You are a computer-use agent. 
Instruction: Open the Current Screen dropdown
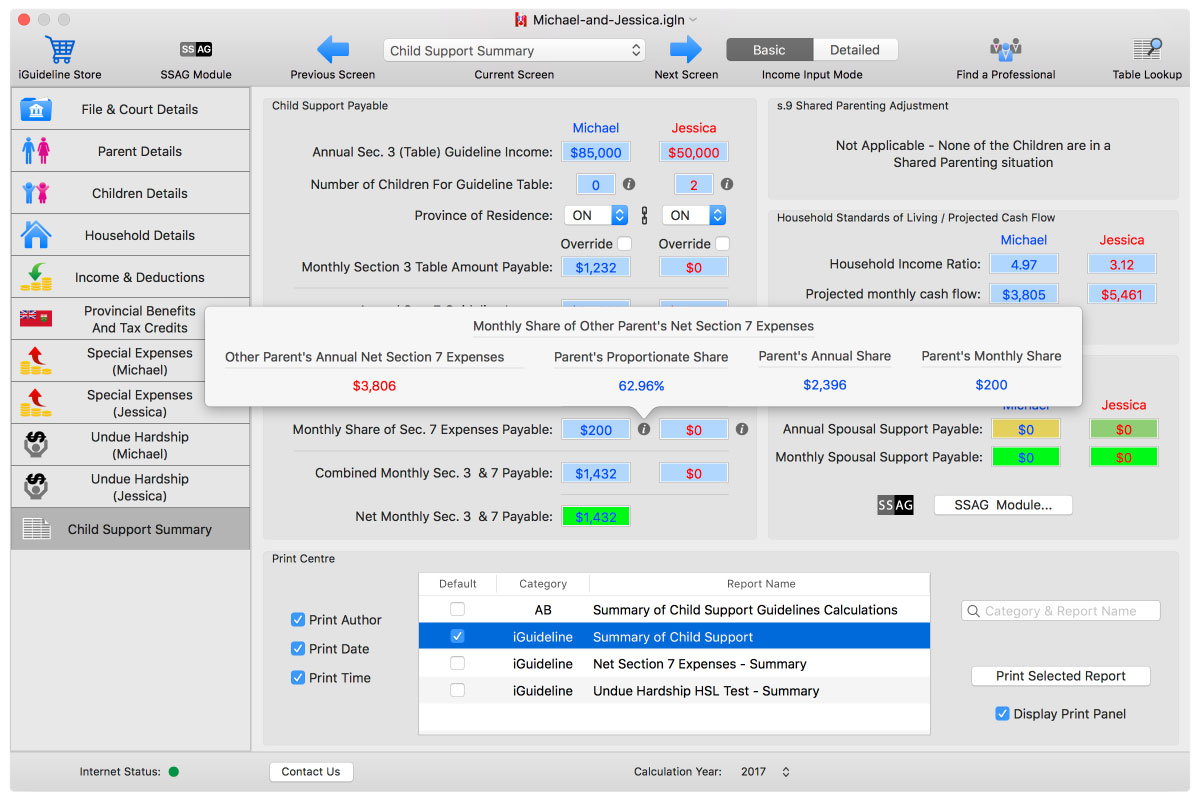tap(514, 50)
